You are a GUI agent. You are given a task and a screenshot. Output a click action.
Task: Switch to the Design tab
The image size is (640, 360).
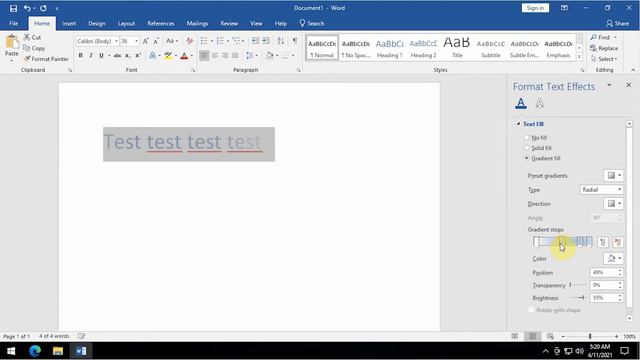(x=97, y=24)
